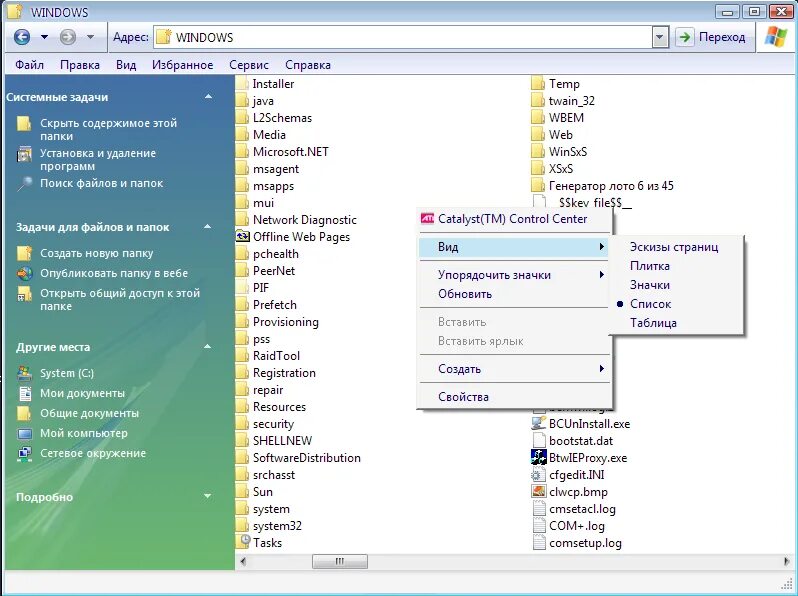Image resolution: width=798 pixels, height=596 pixels.
Task: Click the 'Мои документы' link
Action: click(x=82, y=393)
